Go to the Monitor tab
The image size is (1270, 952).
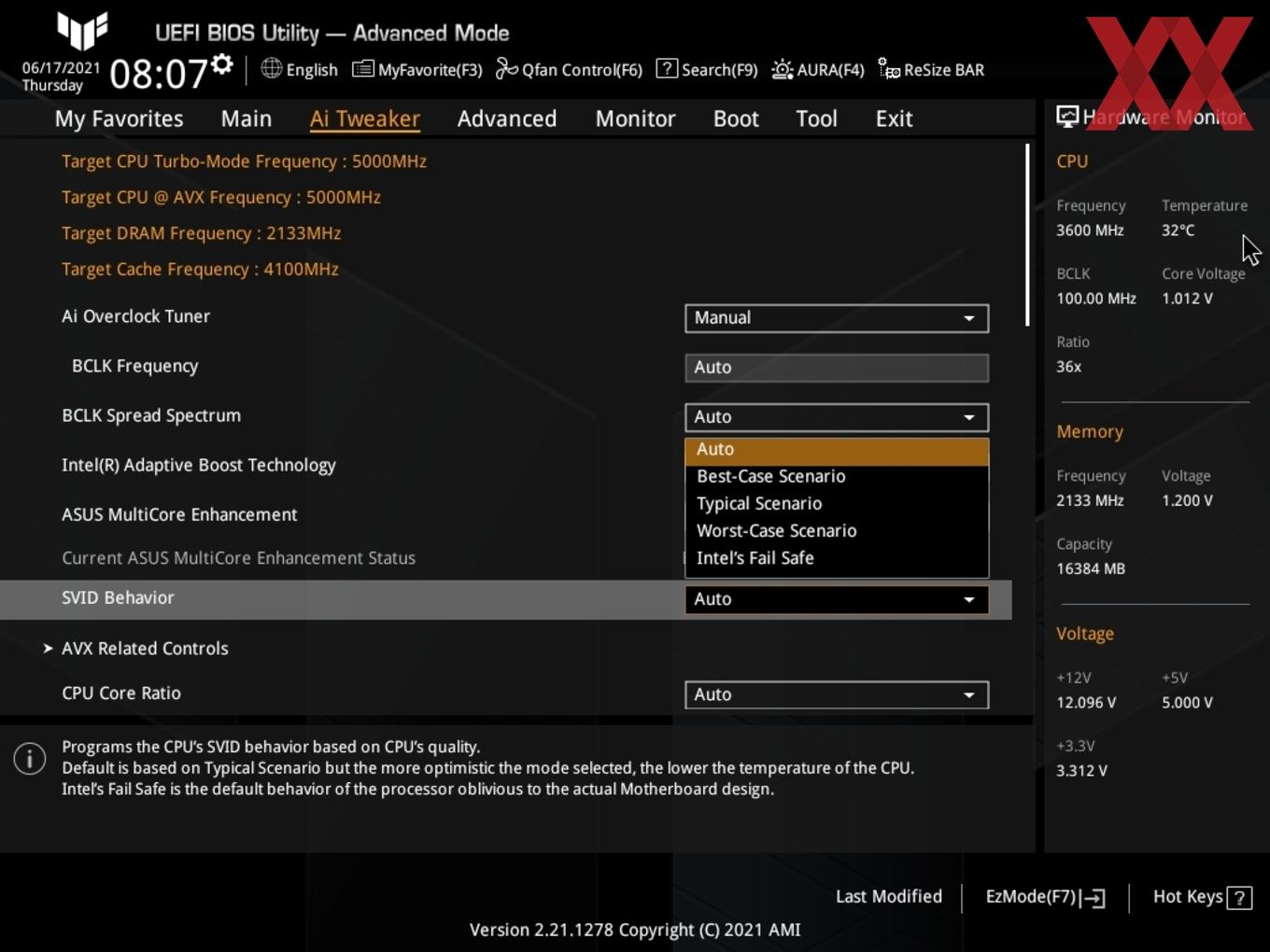tap(635, 119)
